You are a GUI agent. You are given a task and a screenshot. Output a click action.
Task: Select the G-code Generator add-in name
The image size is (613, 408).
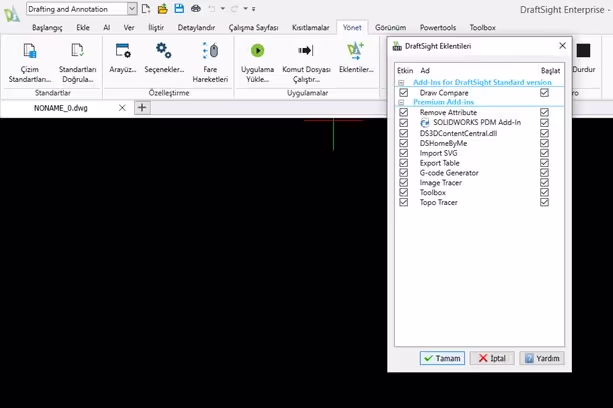(449, 173)
